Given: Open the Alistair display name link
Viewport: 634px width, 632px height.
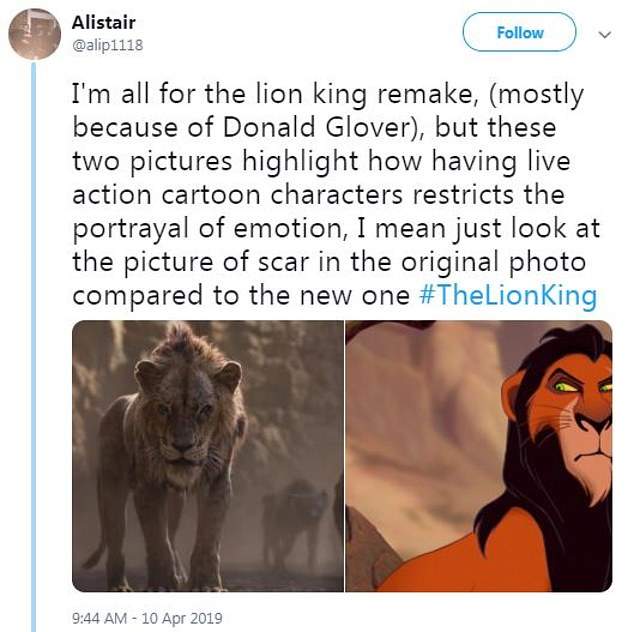Looking at the screenshot, I should click(x=104, y=23).
